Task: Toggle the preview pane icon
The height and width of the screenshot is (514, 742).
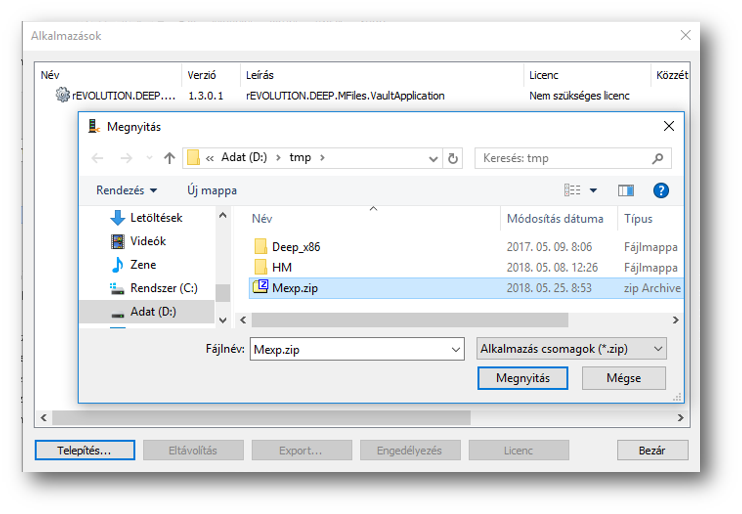Action: tap(626, 190)
